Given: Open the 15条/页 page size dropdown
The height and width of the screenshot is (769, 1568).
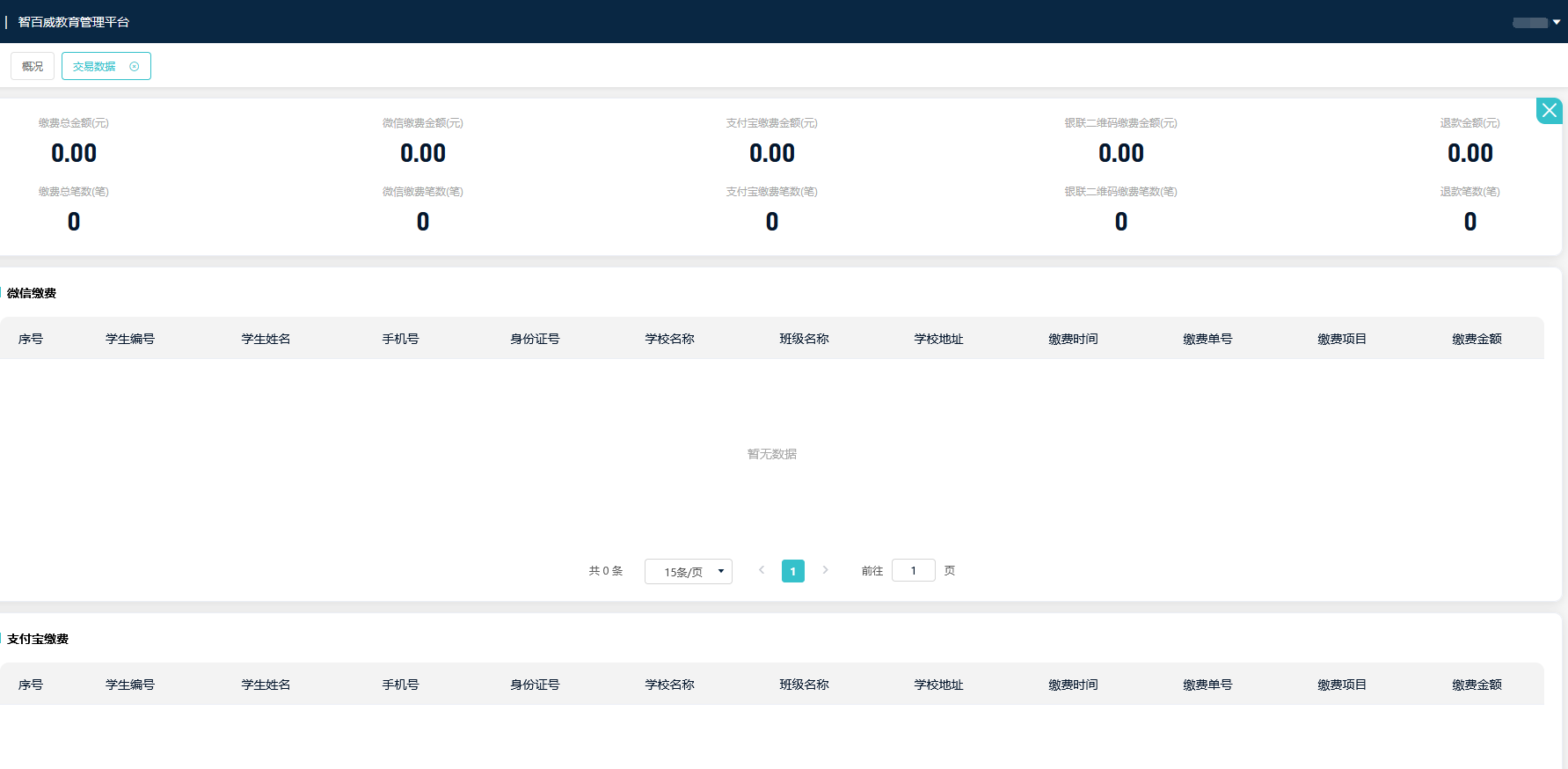Looking at the screenshot, I should click(x=689, y=571).
